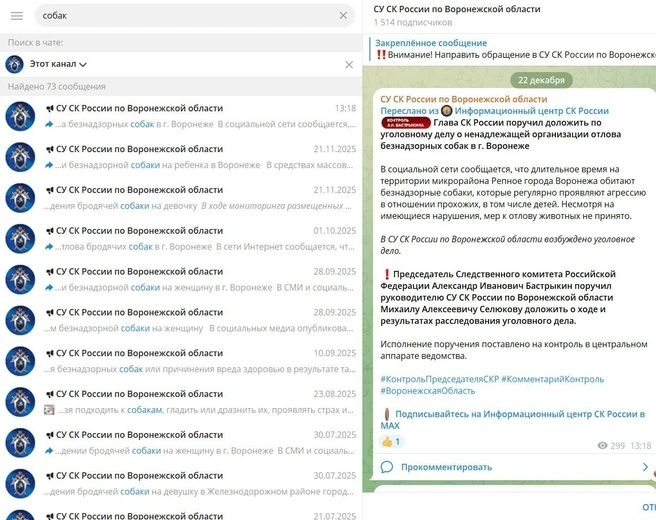Click forwarded arrow in first 30.07.2025 result
656x520 pixels.
[49, 451]
